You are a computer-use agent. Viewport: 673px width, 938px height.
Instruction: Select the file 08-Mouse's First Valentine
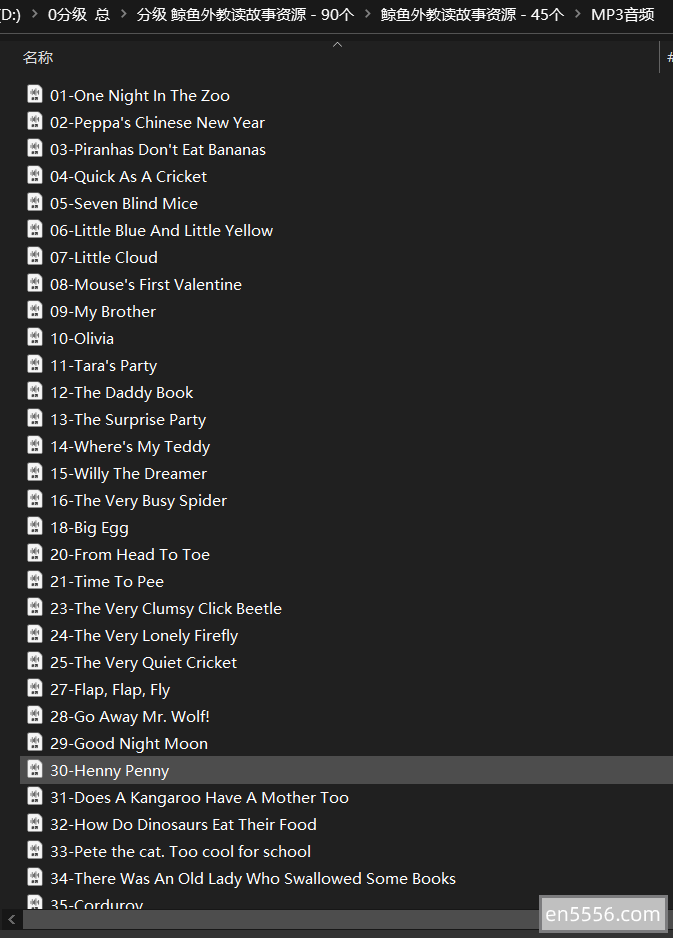146,284
